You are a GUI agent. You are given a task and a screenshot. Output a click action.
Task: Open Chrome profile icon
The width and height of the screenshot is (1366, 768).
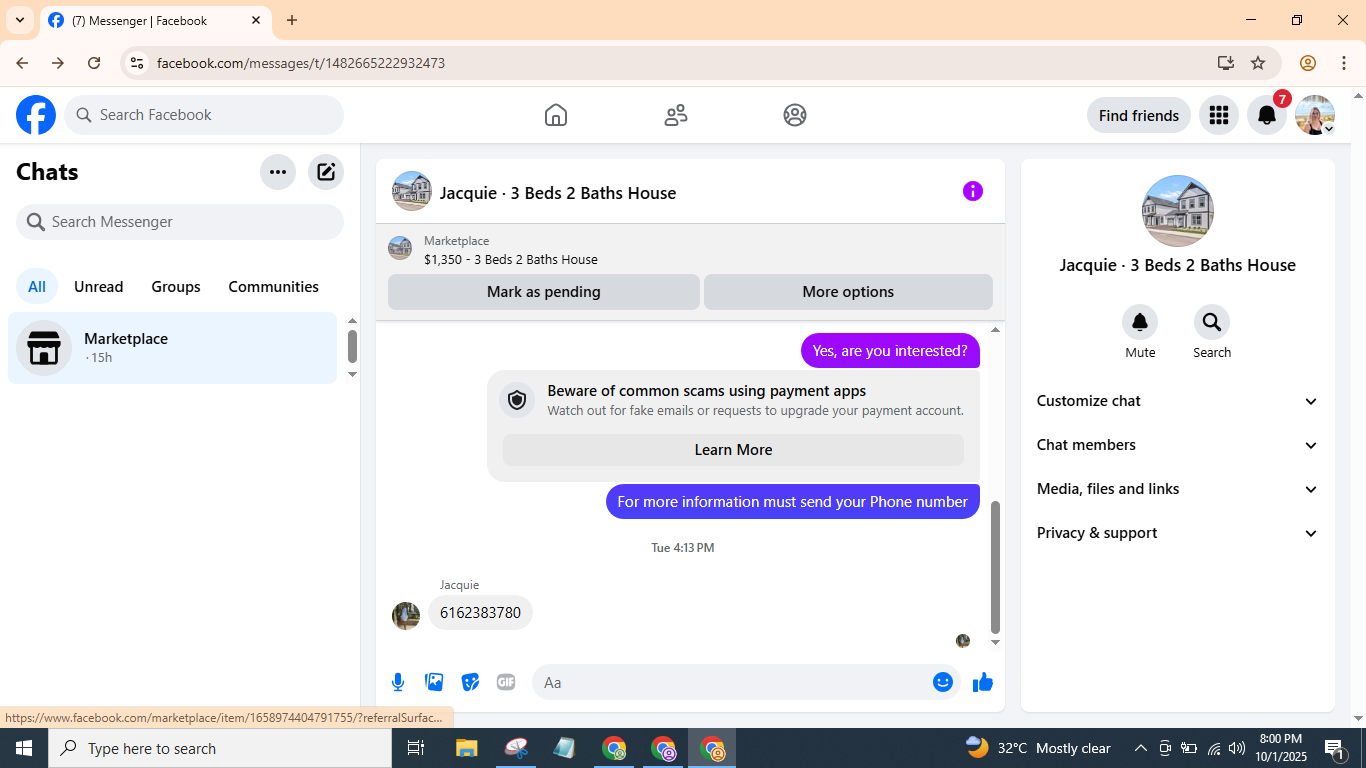coord(1308,63)
